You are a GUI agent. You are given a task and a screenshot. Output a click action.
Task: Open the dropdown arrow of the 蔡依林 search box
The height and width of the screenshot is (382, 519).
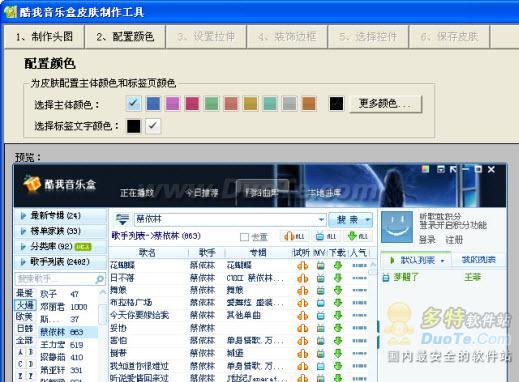coord(321,219)
